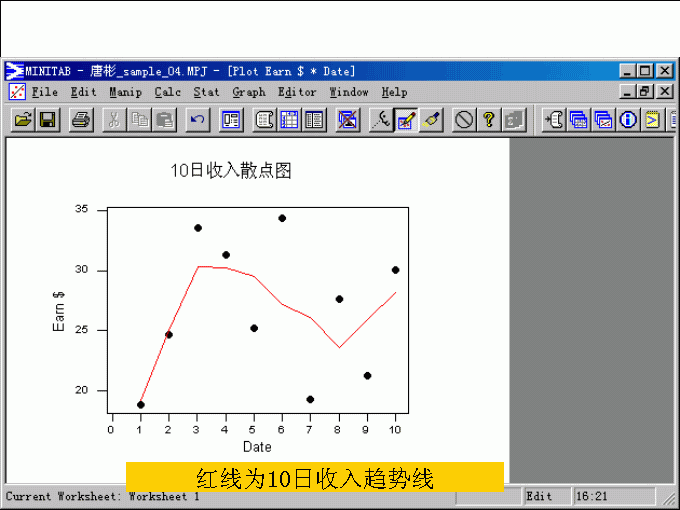Expand the Calc menu
The image size is (680, 510).
[168, 92]
